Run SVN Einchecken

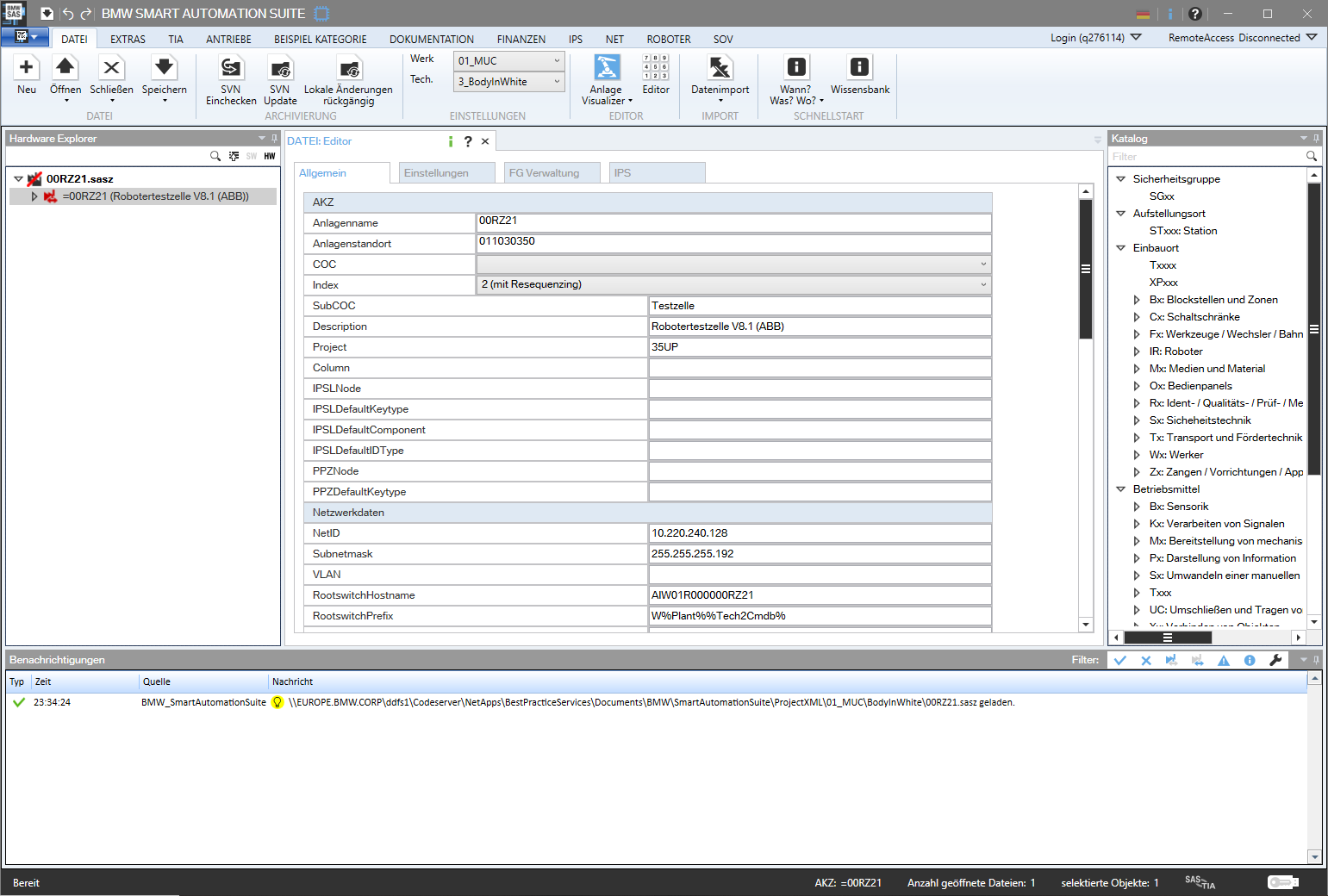point(231,80)
